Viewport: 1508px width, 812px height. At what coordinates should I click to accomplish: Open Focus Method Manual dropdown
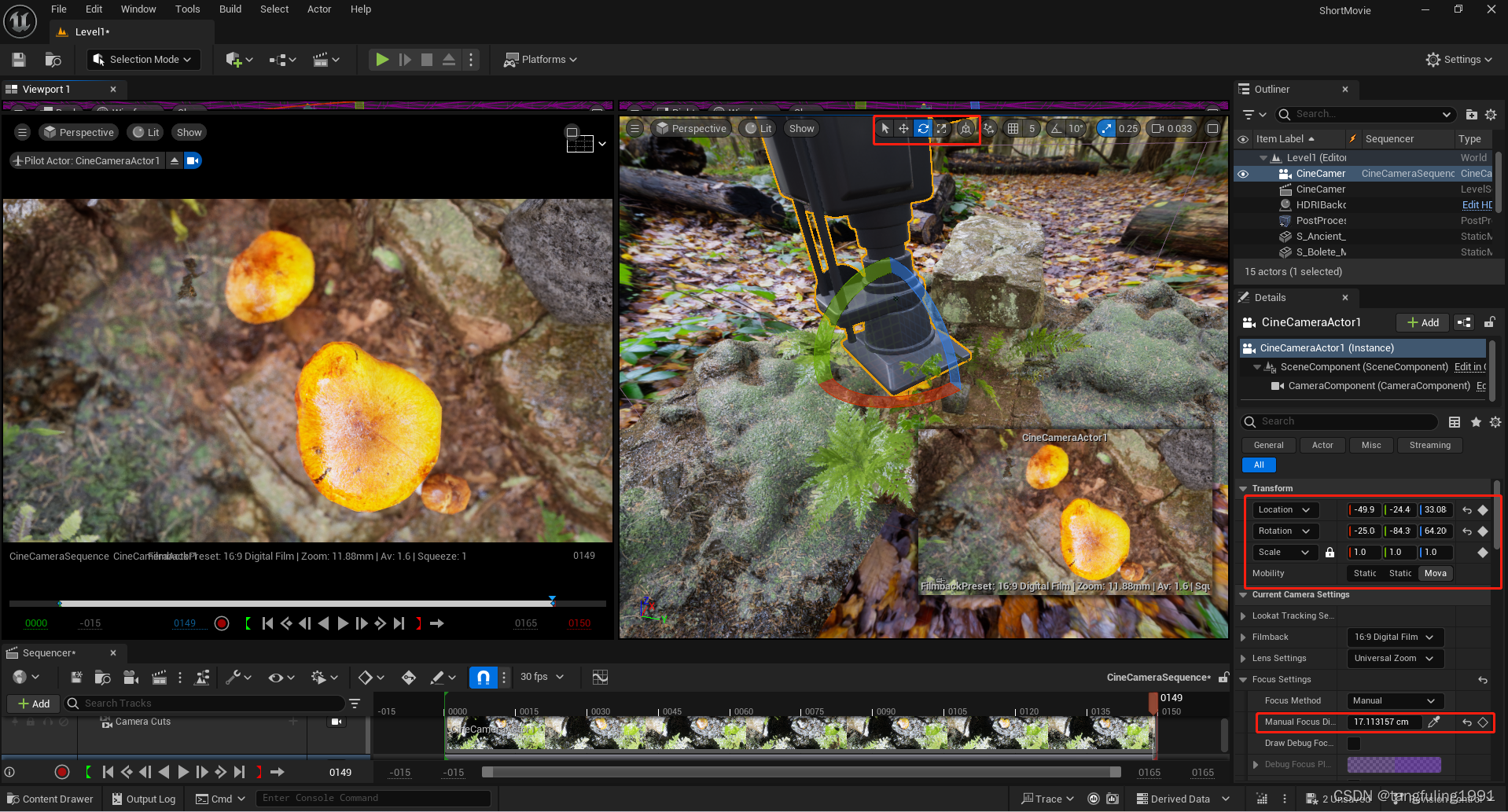(1395, 701)
